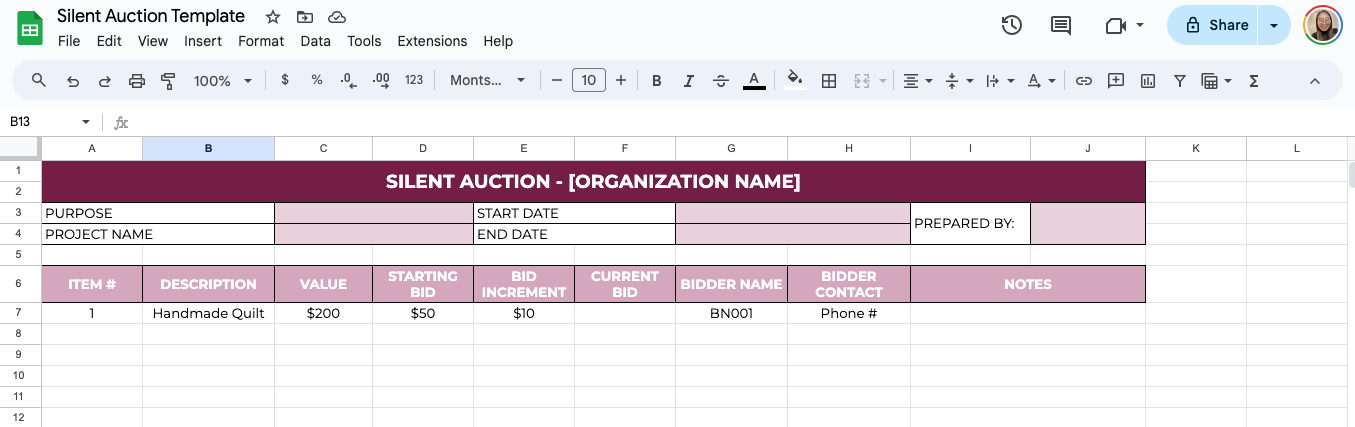Viewport: 1355px width, 427px height.
Task: Click the borders icon
Action: coord(828,81)
